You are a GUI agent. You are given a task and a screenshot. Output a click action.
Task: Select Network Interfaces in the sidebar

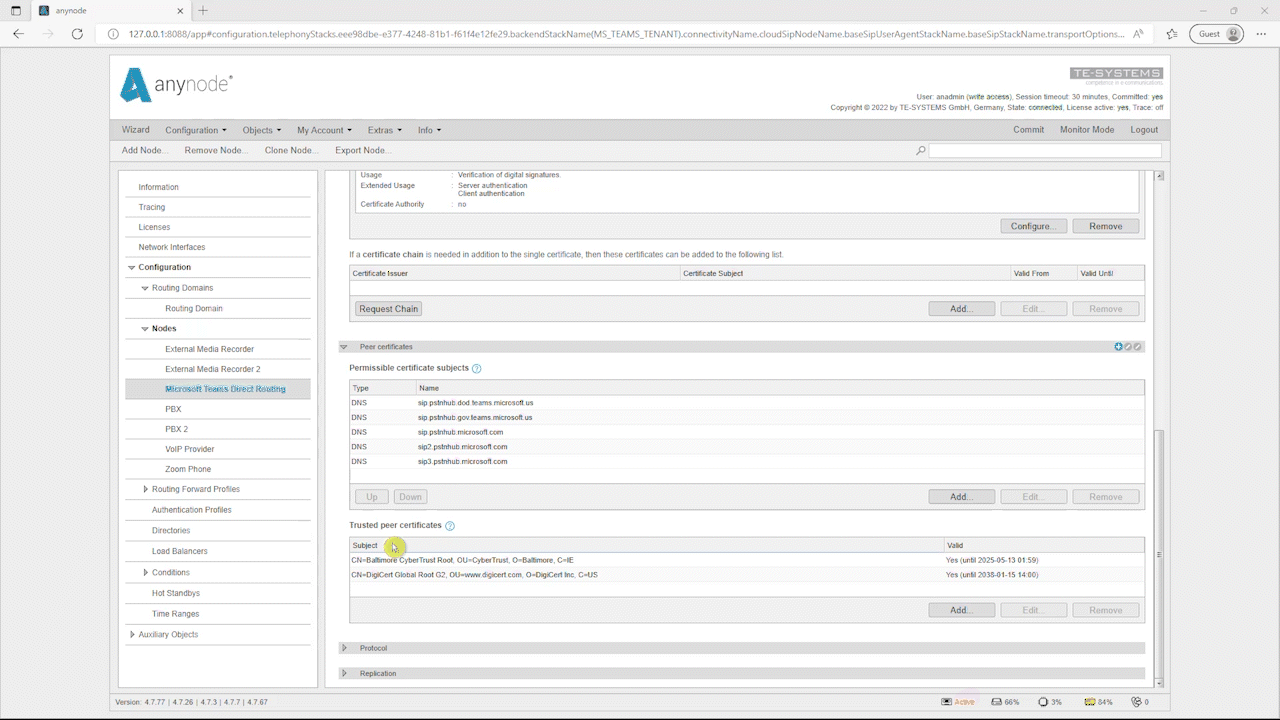172,247
